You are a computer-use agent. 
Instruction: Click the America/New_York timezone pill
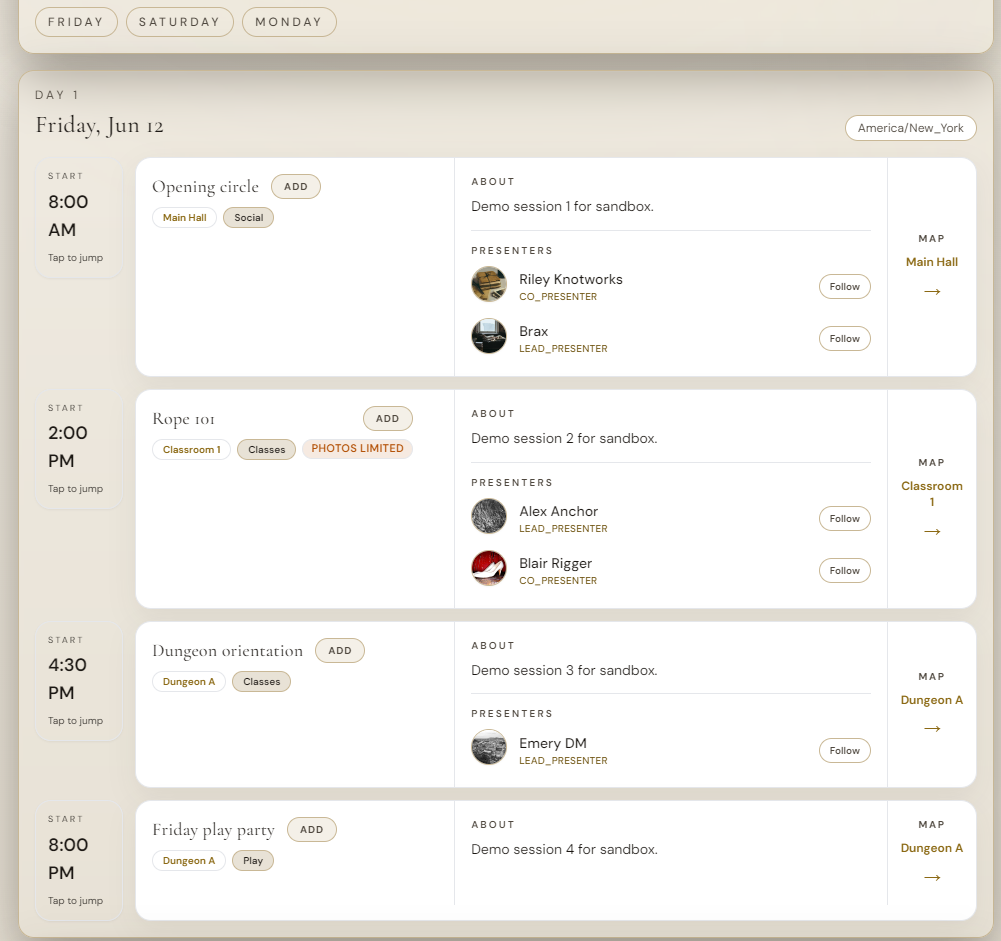(910, 128)
